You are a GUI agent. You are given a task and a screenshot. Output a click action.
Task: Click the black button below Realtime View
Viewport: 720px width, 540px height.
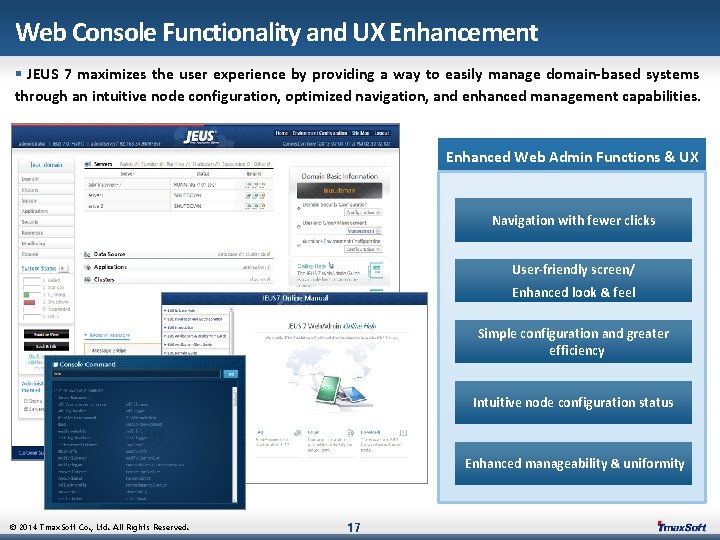coord(46,346)
